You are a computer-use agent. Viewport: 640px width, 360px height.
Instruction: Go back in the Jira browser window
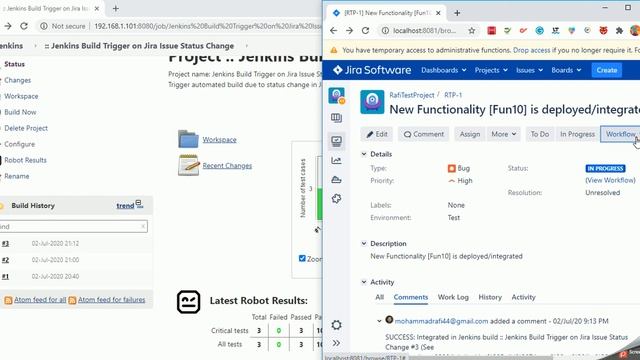(x=333, y=31)
